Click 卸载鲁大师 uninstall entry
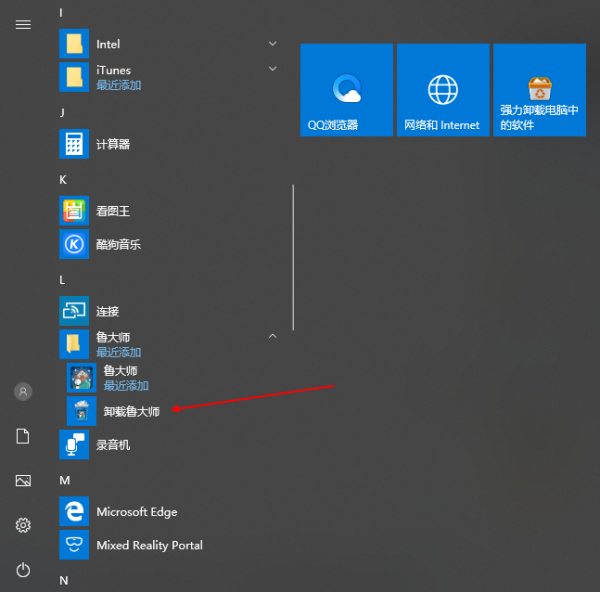This screenshot has height=592, width=600. pos(130,411)
